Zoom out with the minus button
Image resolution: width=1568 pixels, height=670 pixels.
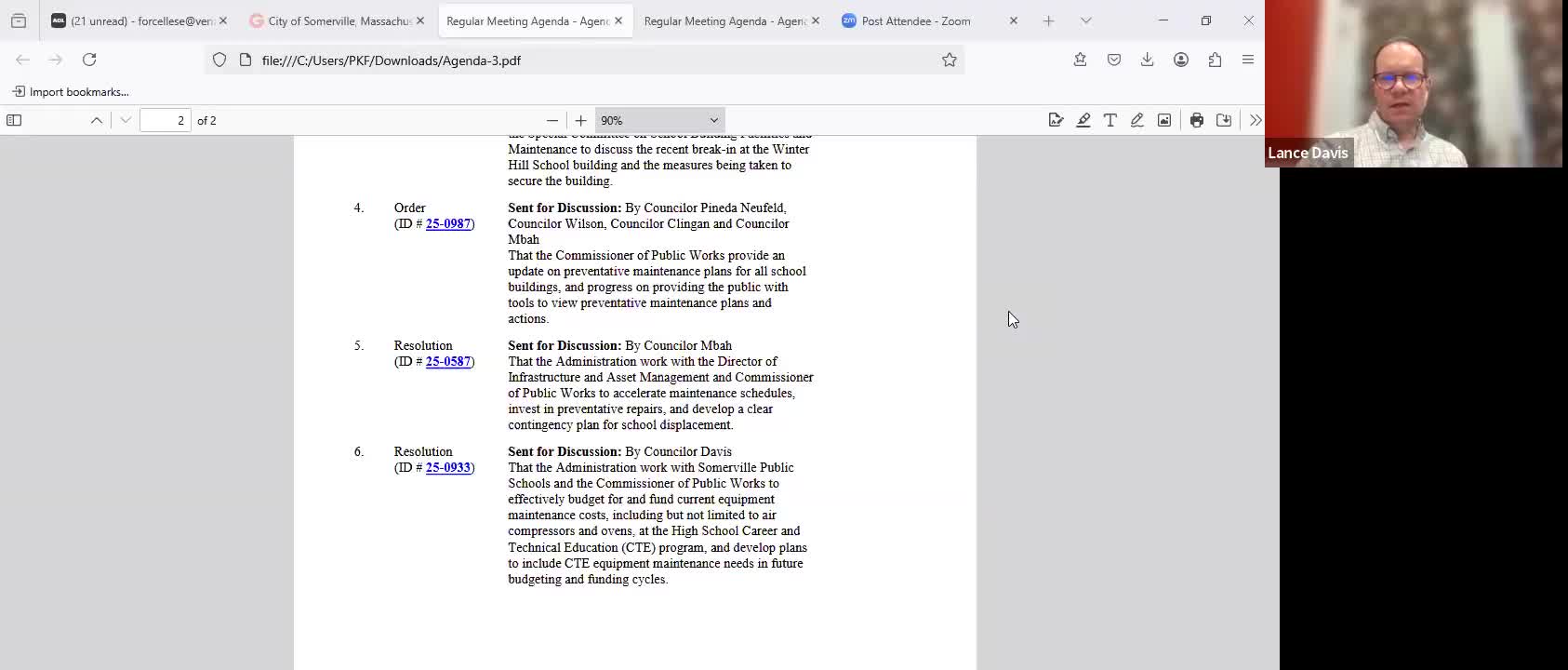pos(552,120)
